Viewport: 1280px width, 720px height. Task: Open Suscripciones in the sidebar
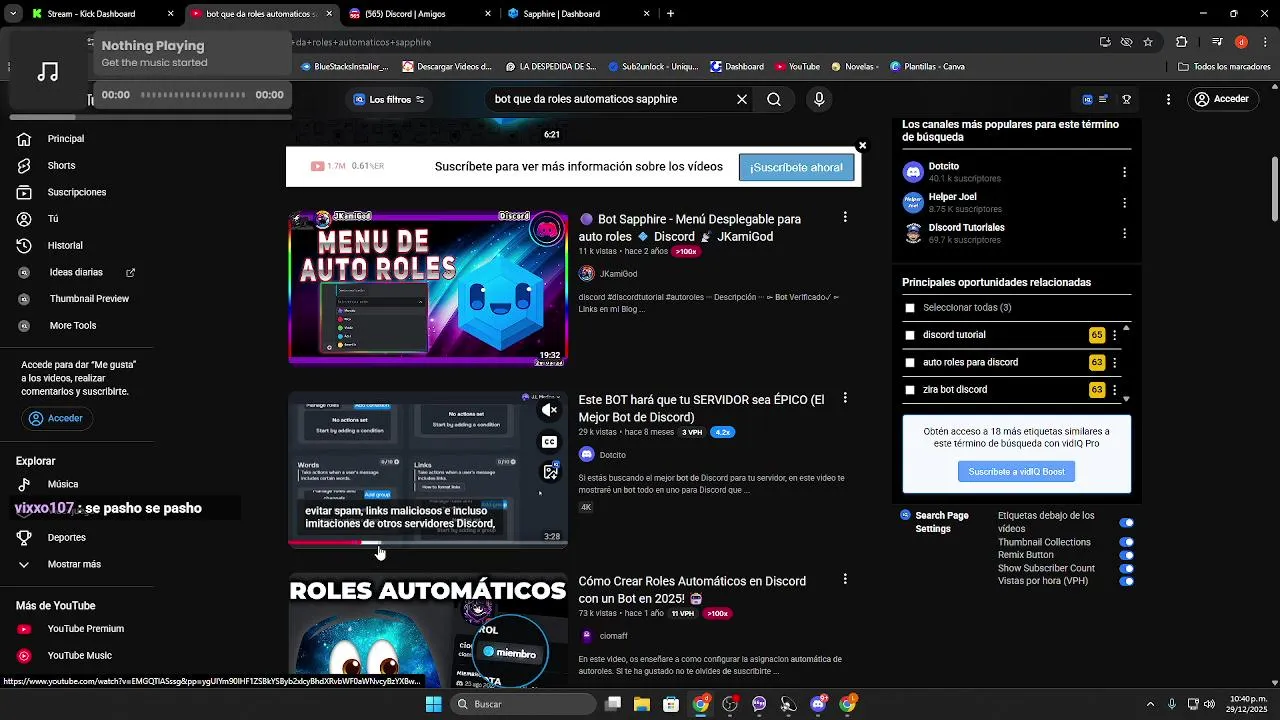point(76,192)
